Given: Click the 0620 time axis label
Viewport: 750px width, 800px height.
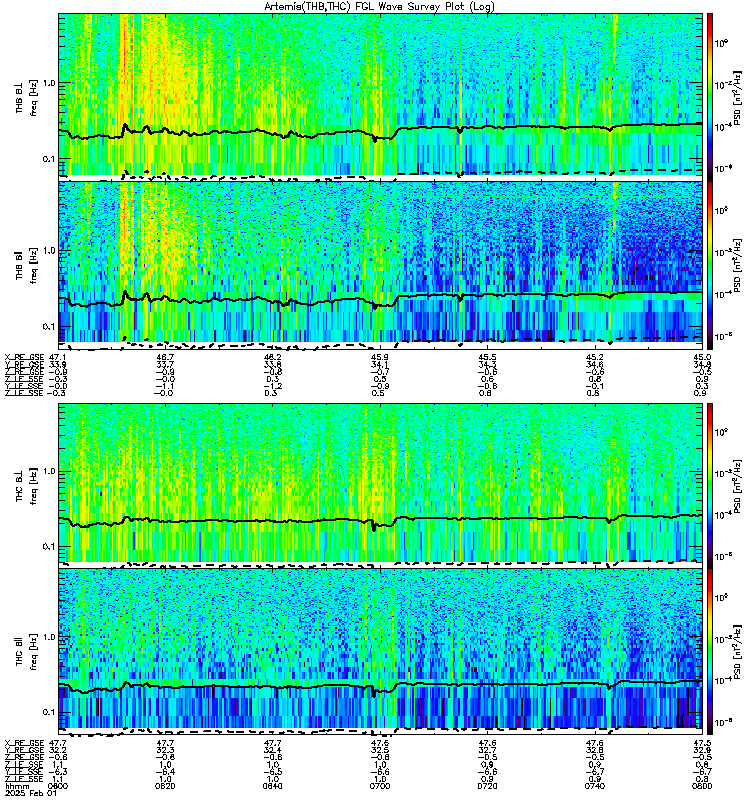Looking at the screenshot, I should pos(165,786).
